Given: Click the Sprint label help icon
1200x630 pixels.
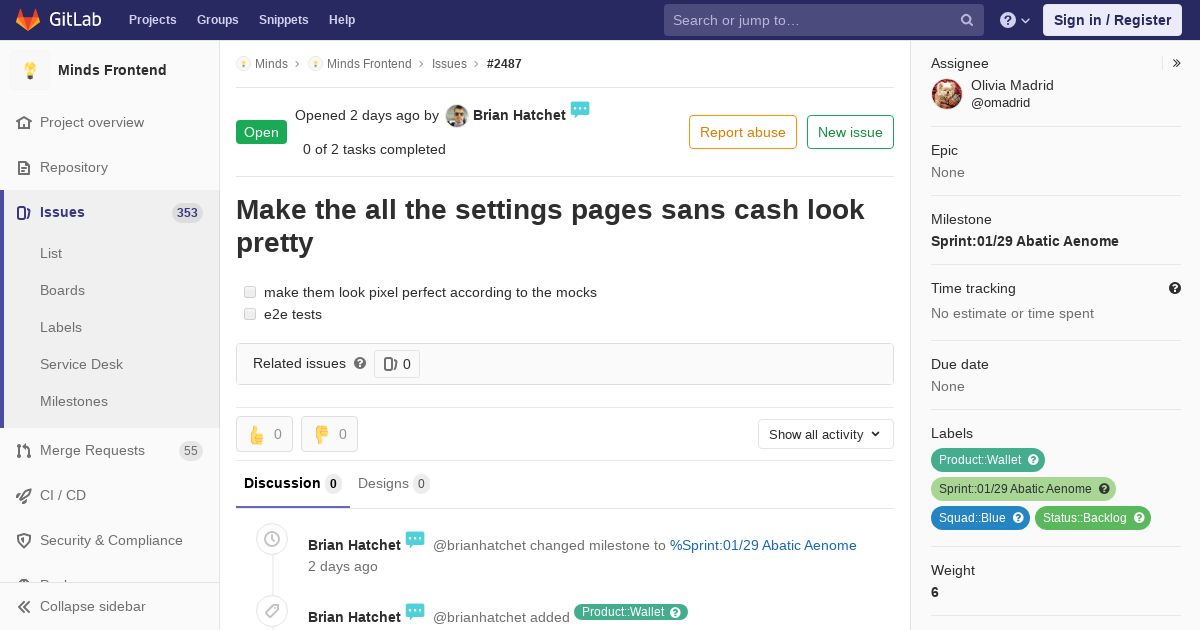Looking at the screenshot, I should (x=1104, y=489).
